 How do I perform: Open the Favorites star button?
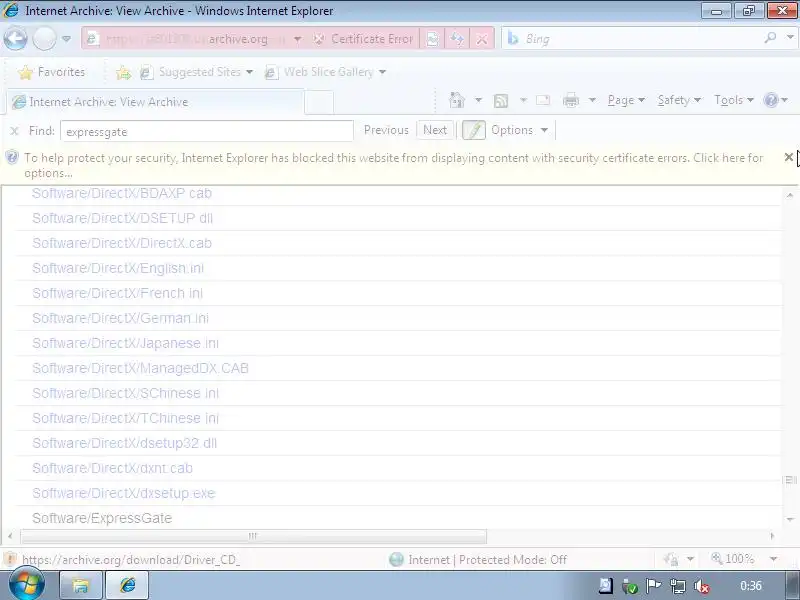coord(51,72)
